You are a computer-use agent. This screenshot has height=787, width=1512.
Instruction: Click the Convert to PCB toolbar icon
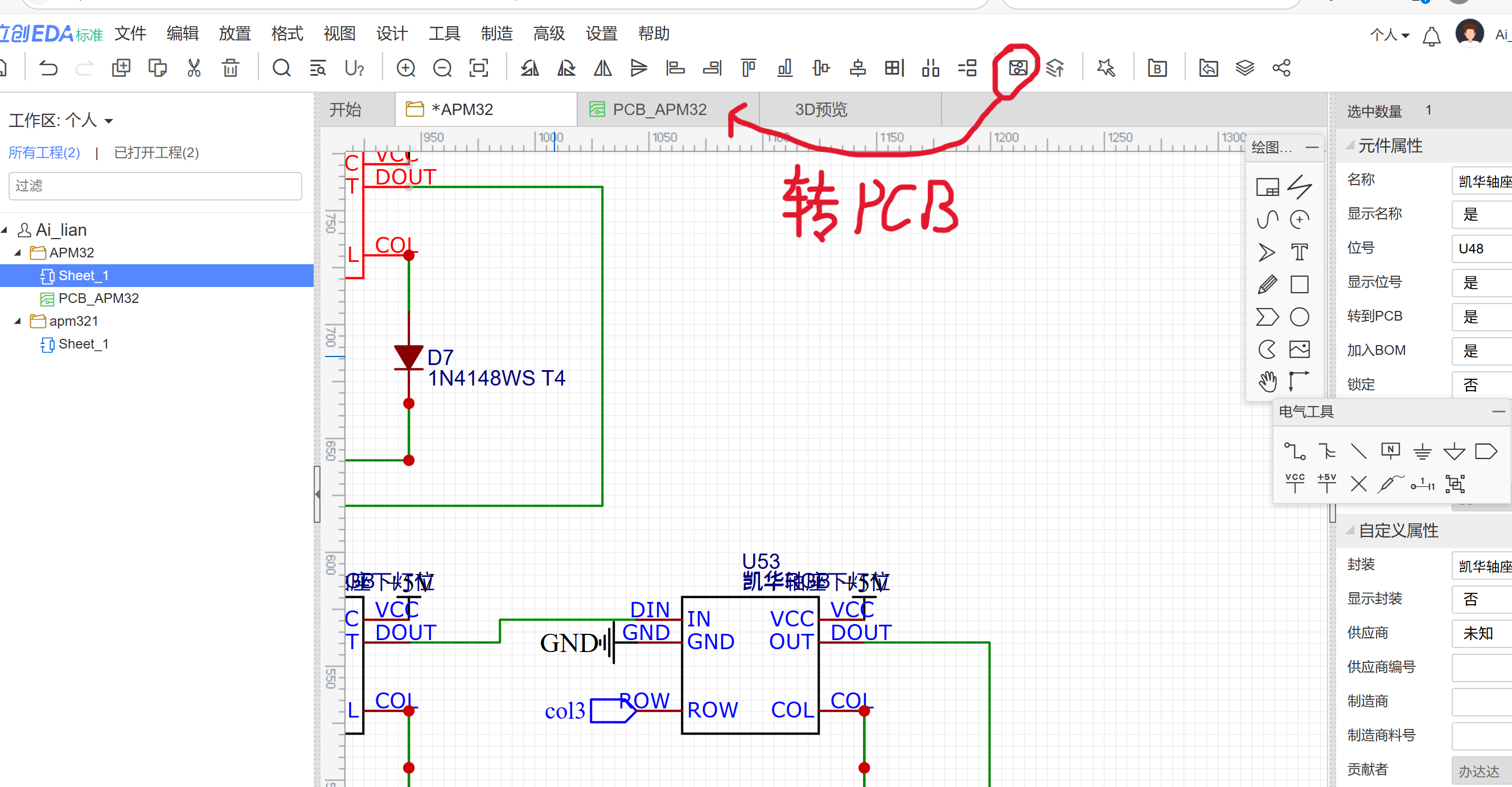coord(1018,68)
